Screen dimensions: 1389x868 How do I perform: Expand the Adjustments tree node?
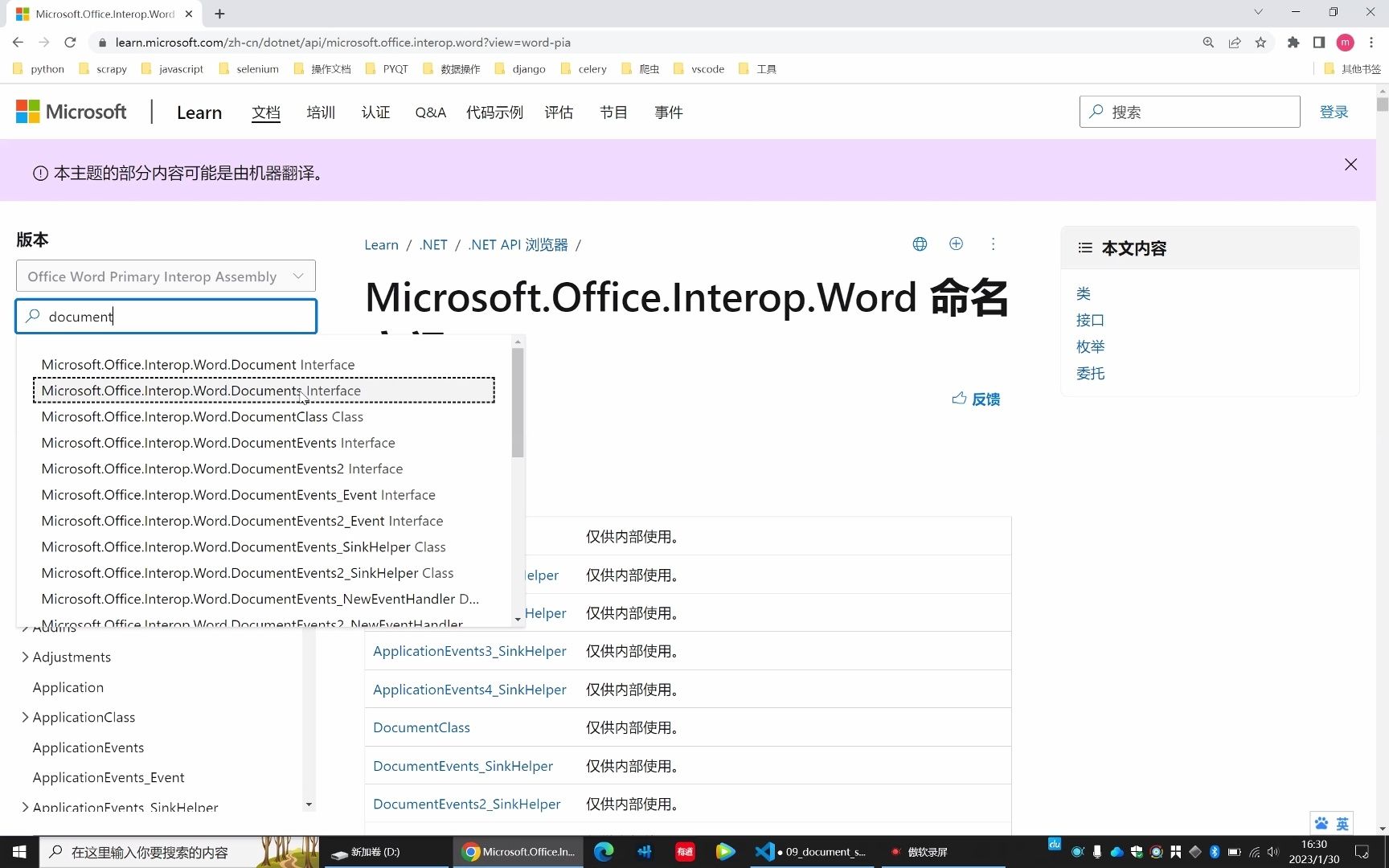[25, 657]
